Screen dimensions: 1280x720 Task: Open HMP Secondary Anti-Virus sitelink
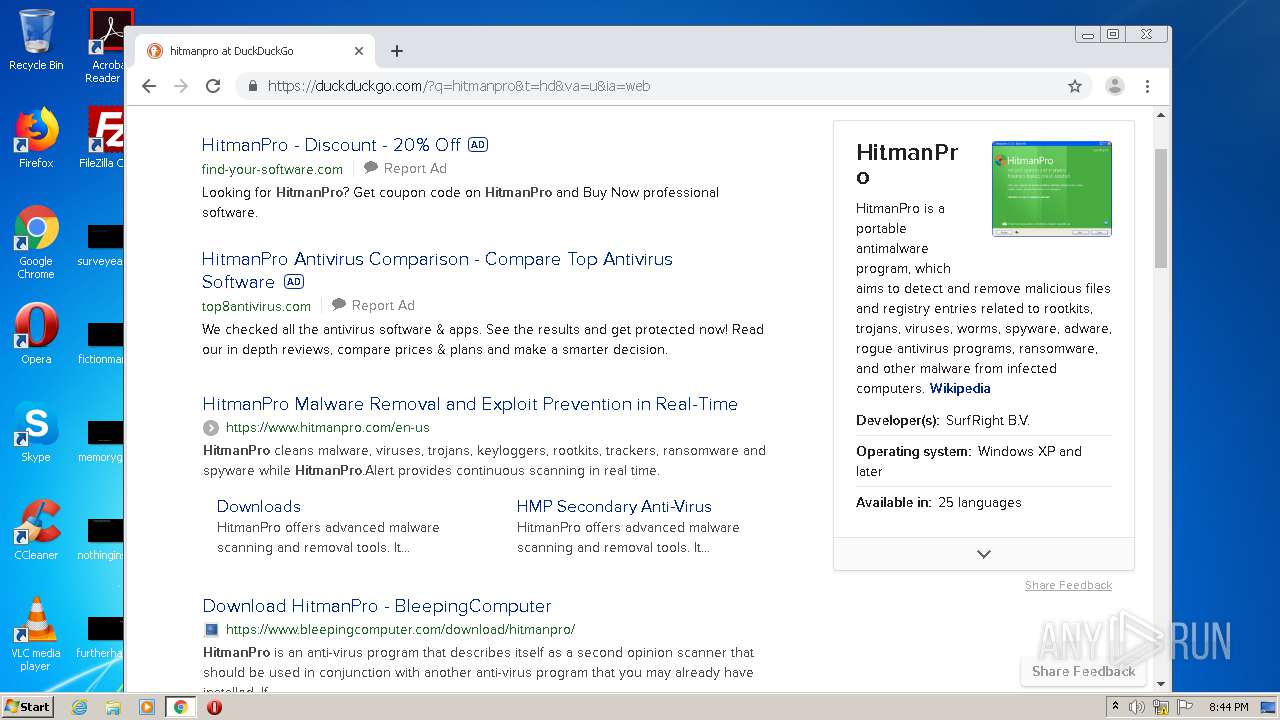pos(614,506)
